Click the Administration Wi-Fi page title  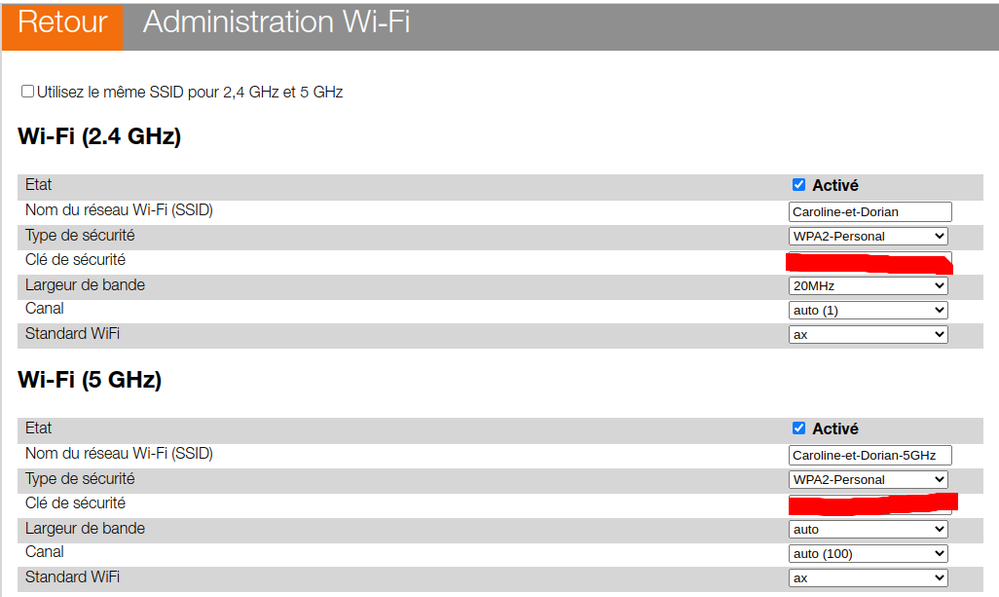[x=276, y=23]
